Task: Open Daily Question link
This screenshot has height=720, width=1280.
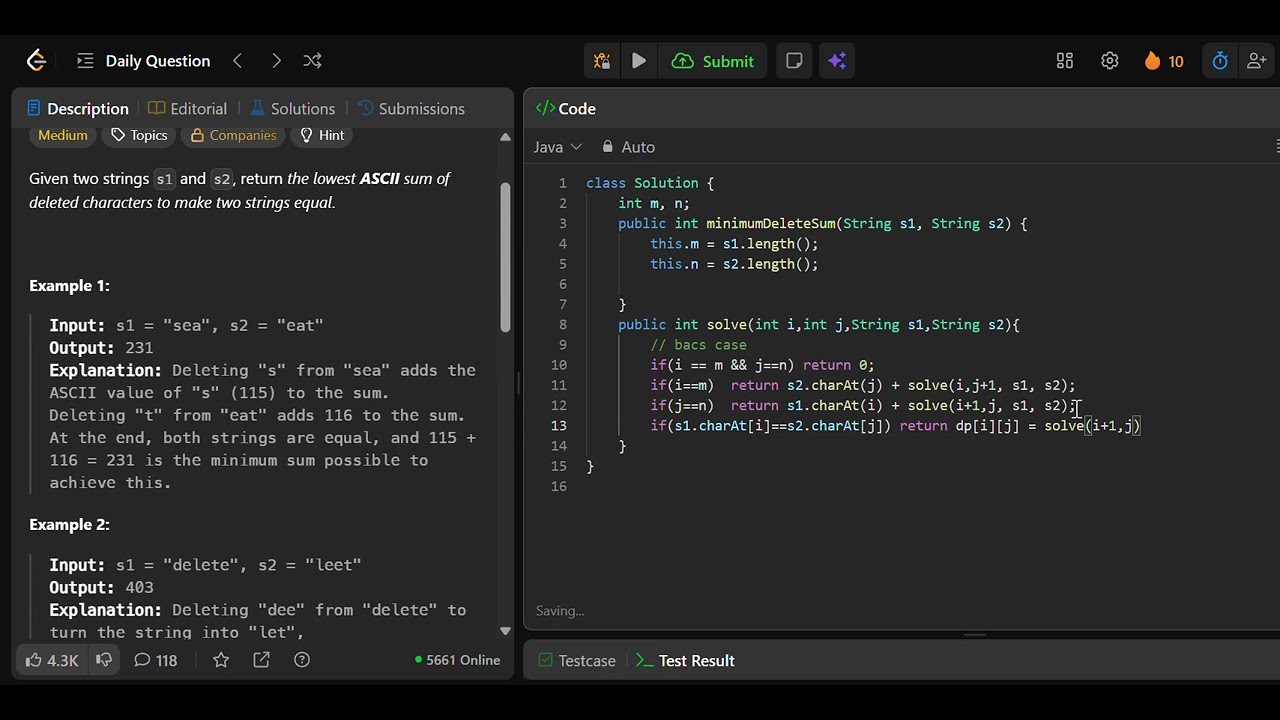Action: pyautogui.click(x=158, y=61)
